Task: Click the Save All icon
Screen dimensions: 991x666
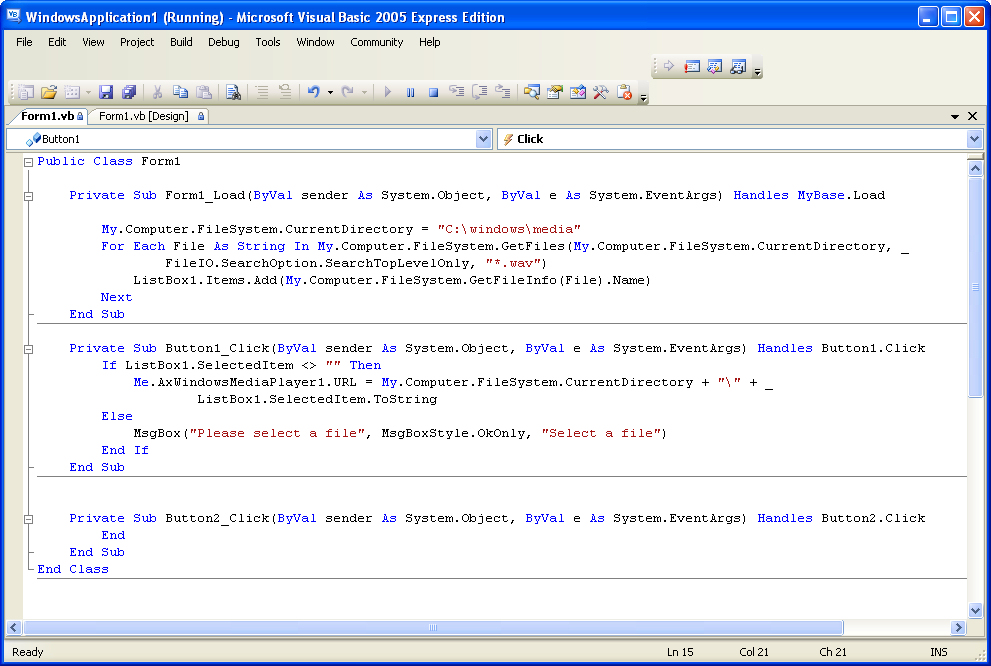Action: click(129, 92)
